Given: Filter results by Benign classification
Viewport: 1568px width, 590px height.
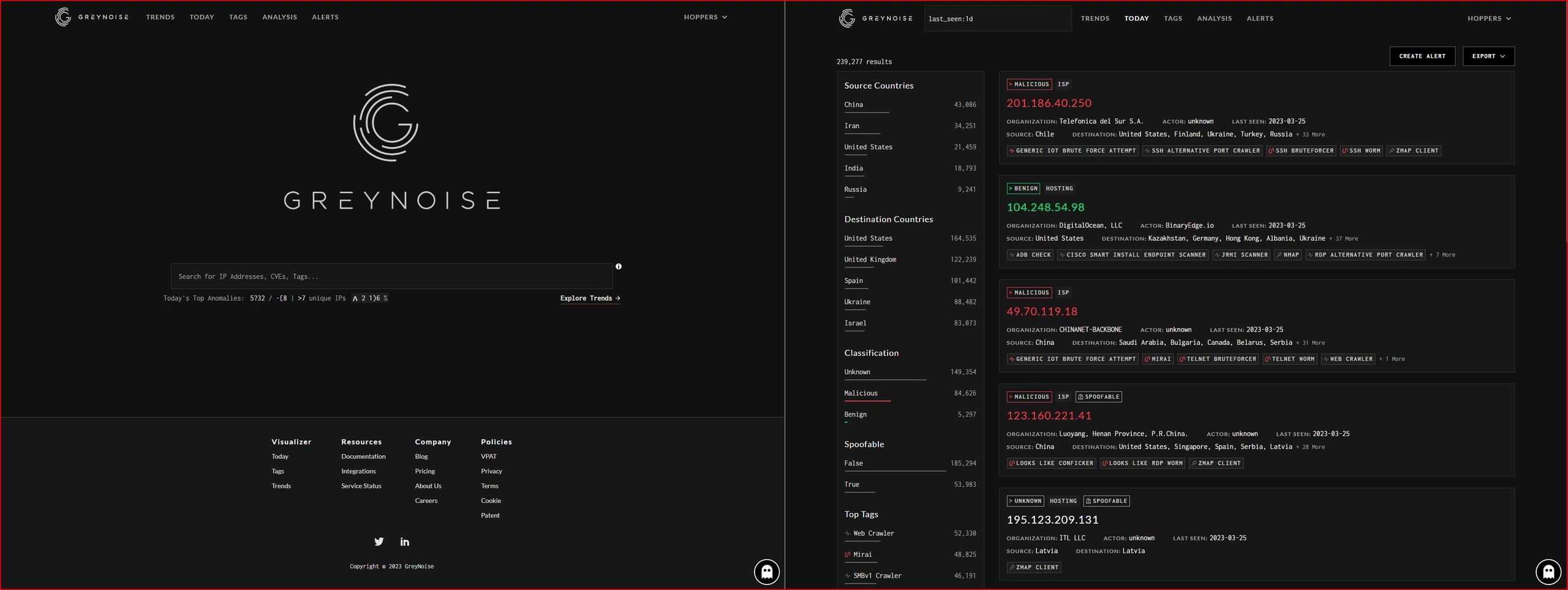Looking at the screenshot, I should point(855,414).
